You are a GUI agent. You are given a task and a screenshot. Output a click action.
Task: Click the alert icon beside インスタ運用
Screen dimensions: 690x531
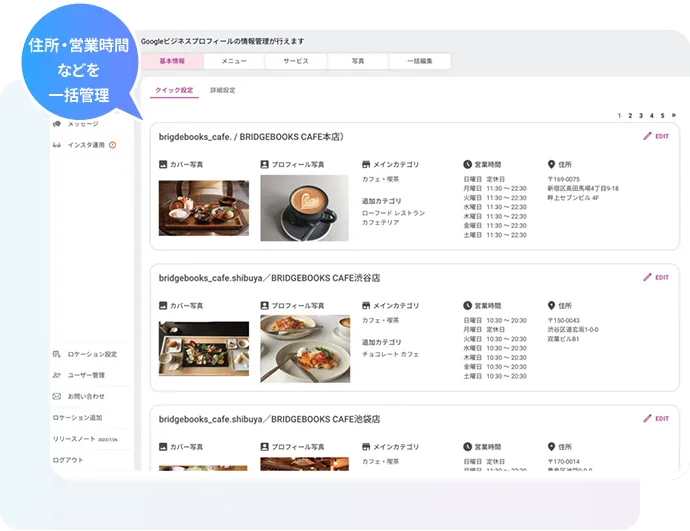click(x=113, y=145)
